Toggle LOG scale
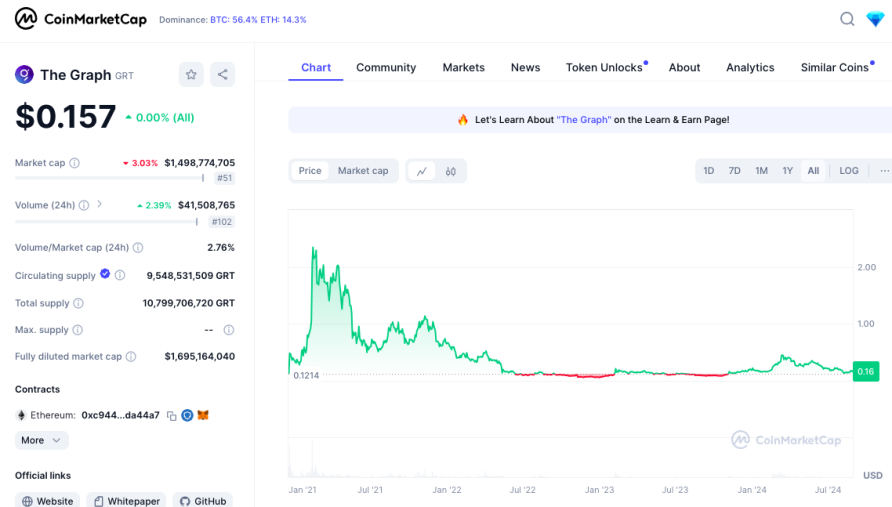Screen dimensions: 892x507 click(x=849, y=171)
